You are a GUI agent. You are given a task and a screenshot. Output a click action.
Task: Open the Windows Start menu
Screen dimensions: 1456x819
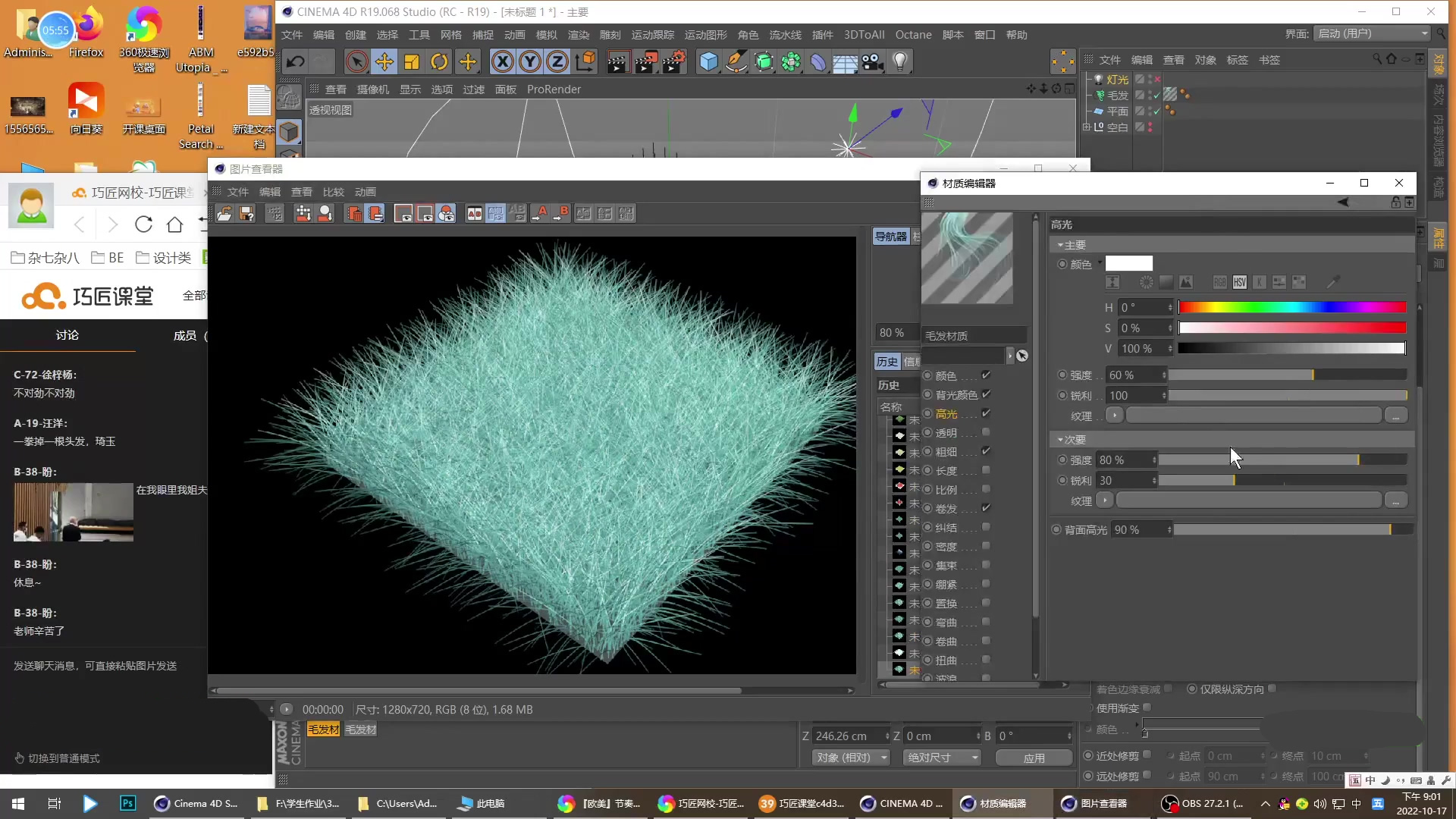(x=18, y=803)
